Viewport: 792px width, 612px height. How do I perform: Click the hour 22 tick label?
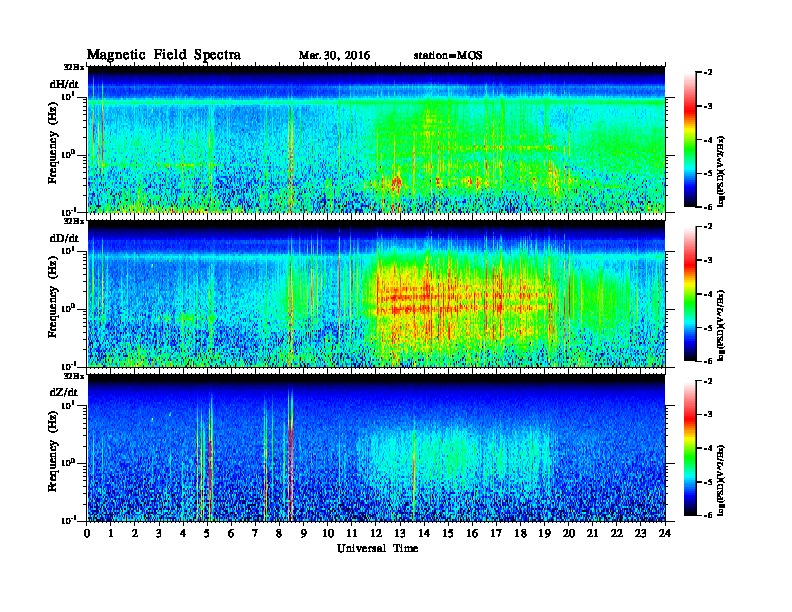pos(617,534)
